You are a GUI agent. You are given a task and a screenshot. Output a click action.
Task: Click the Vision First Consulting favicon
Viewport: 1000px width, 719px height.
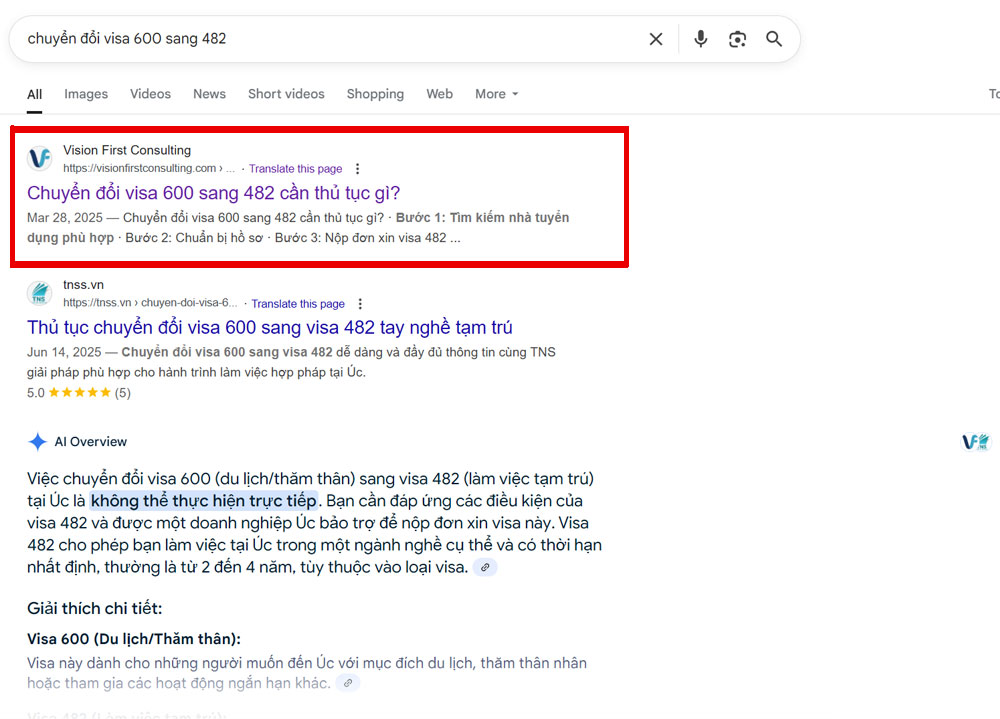point(40,158)
